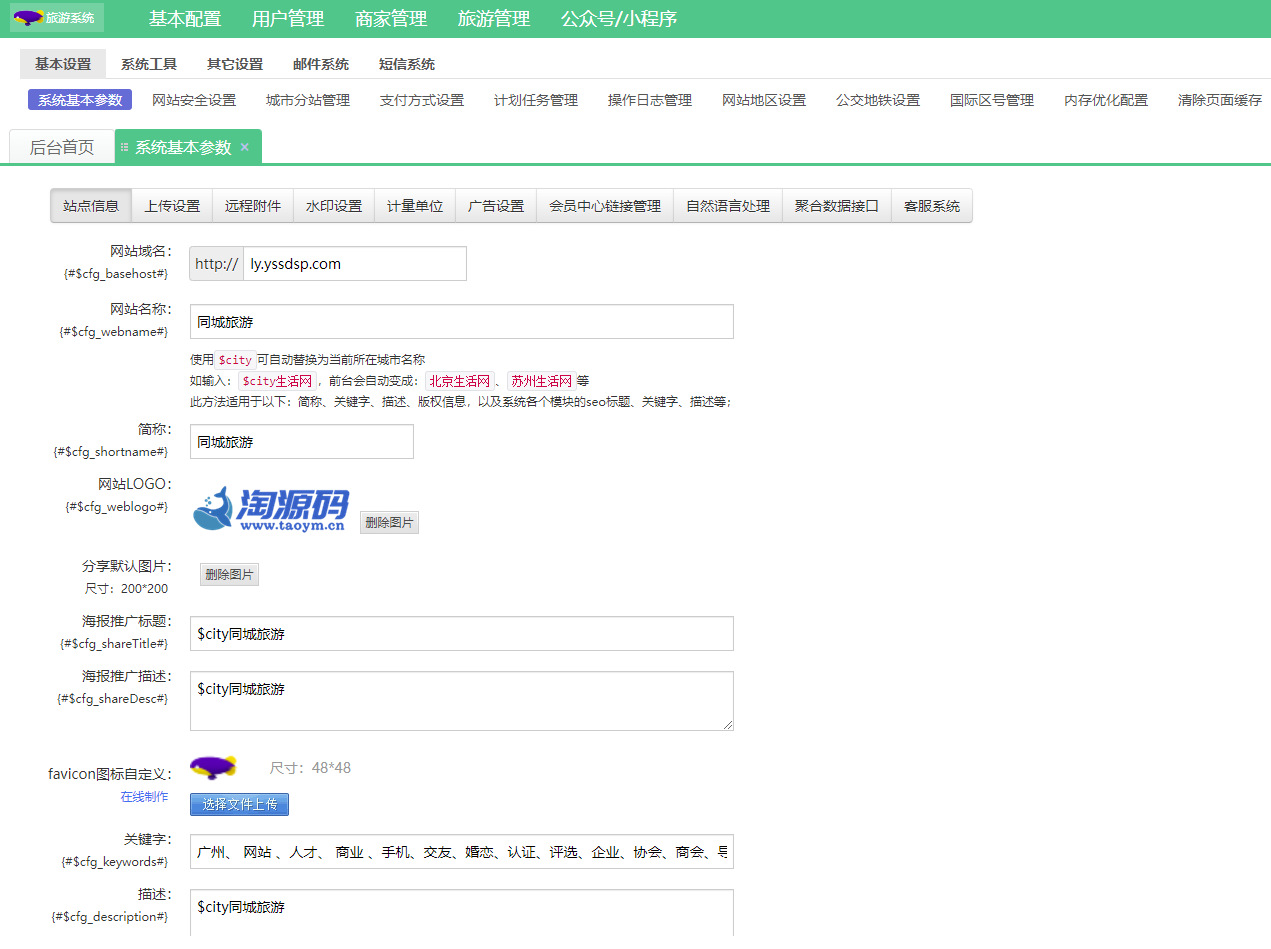Select the 其它设置 sub-menu tab
Image resolution: width=1271 pixels, height=949 pixels.
click(235, 64)
